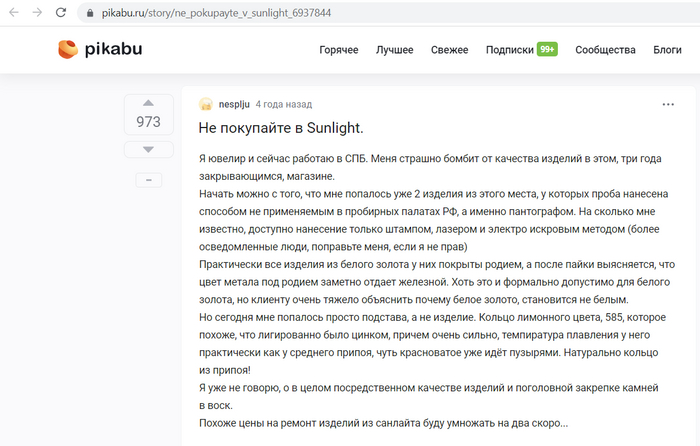The height and width of the screenshot is (446, 700).
Task: Click the green 99+ notifications badge
Action: pyautogui.click(x=547, y=50)
